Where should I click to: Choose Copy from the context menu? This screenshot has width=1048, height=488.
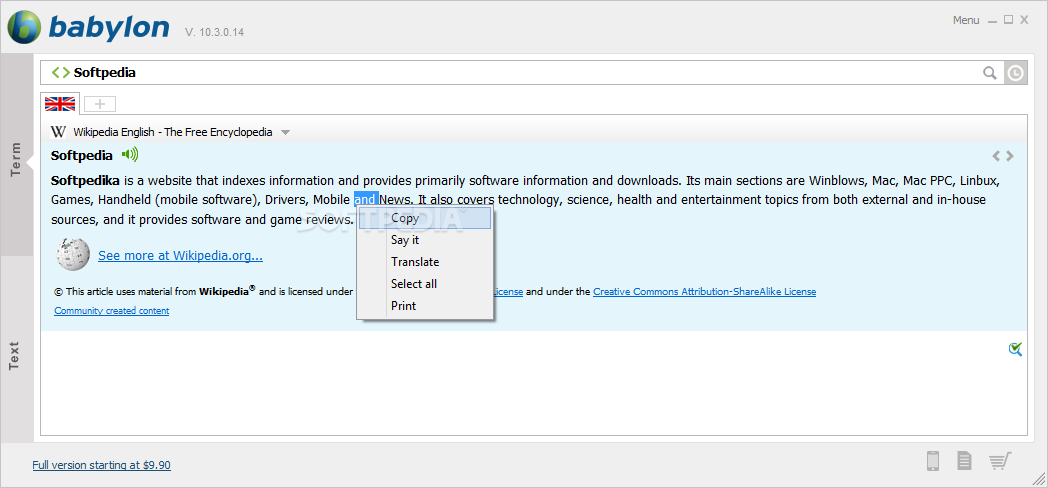coord(425,218)
